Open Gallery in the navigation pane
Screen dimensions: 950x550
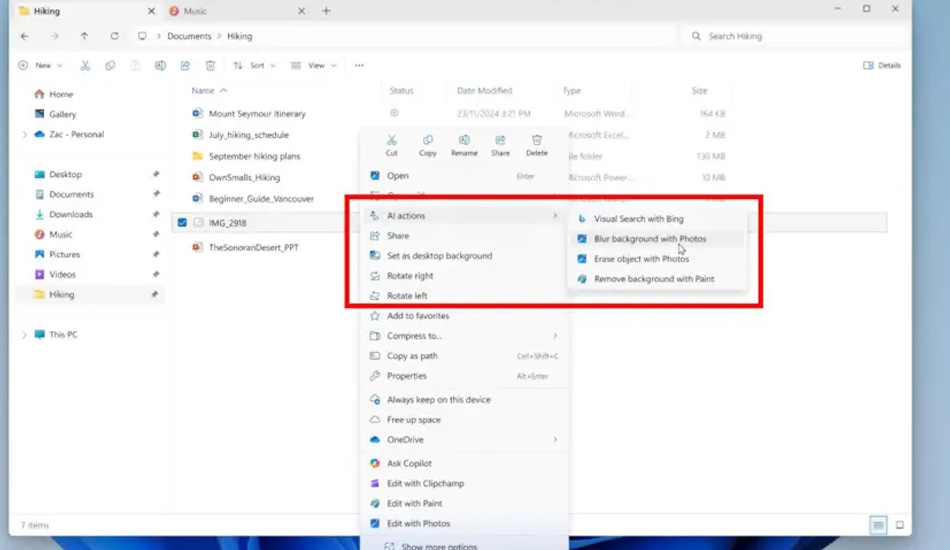62,114
